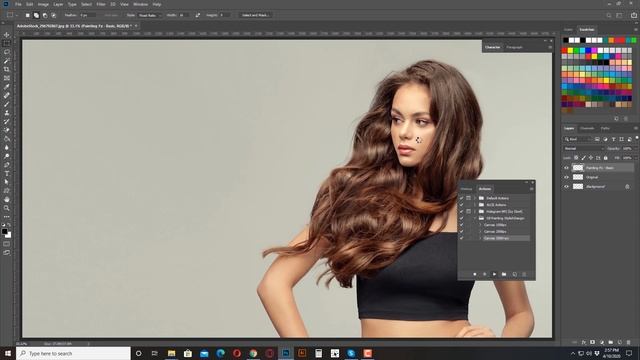Open the layer filter Kind dropdown
Viewport: 640px width, 360px height.
pos(578,139)
